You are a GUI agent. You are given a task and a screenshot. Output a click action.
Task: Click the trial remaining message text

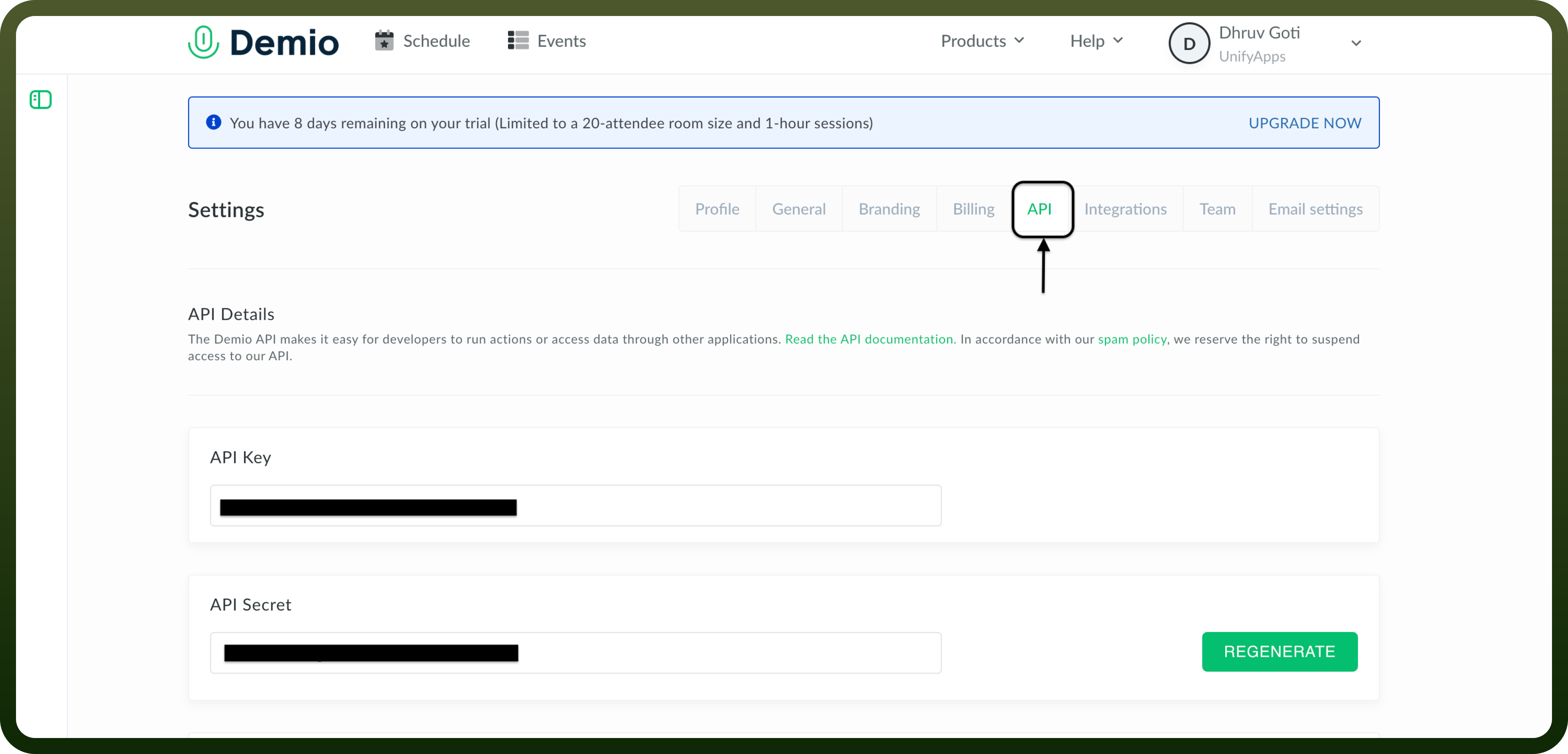click(551, 123)
